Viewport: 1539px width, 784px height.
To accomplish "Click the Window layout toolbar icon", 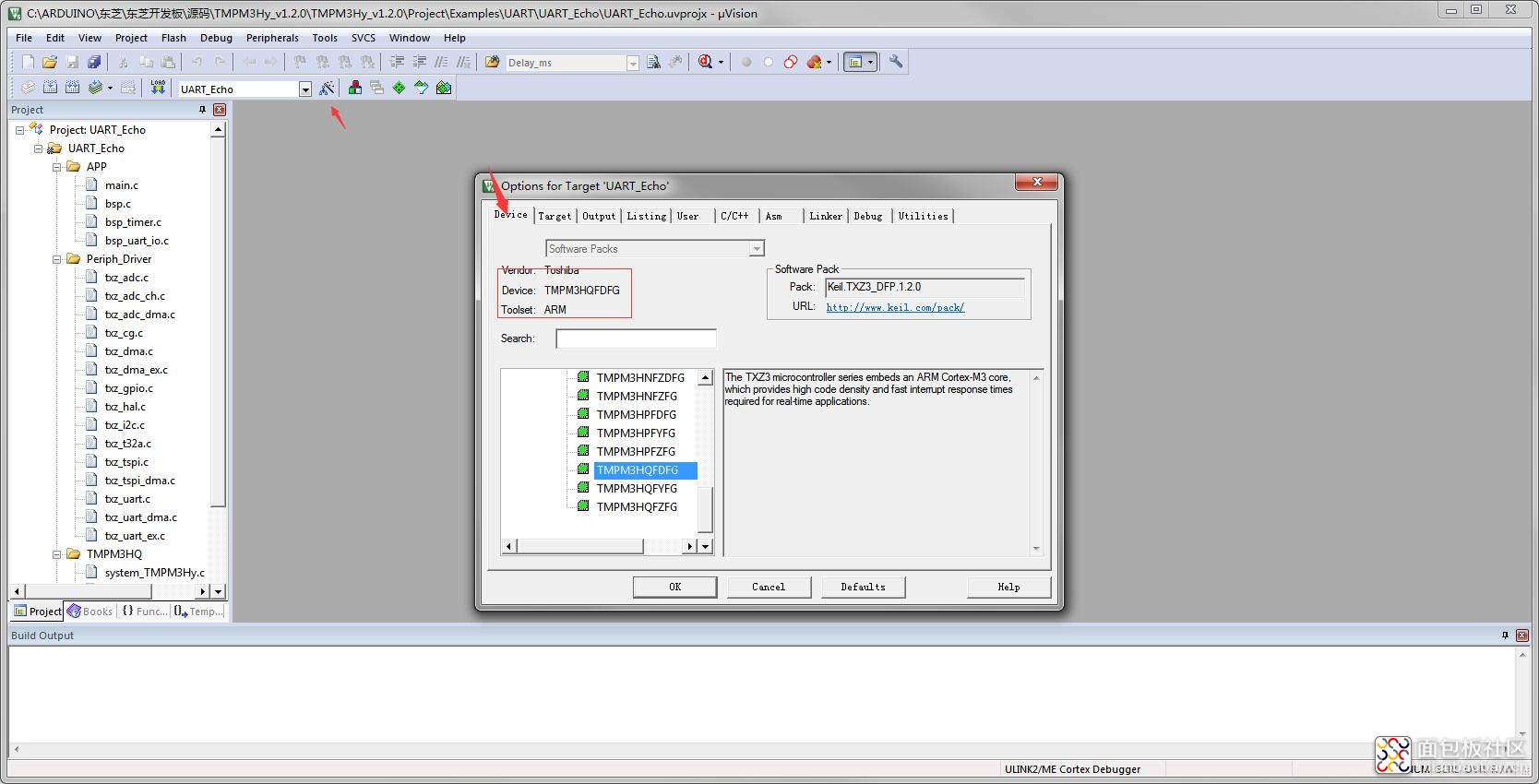I will click(854, 62).
